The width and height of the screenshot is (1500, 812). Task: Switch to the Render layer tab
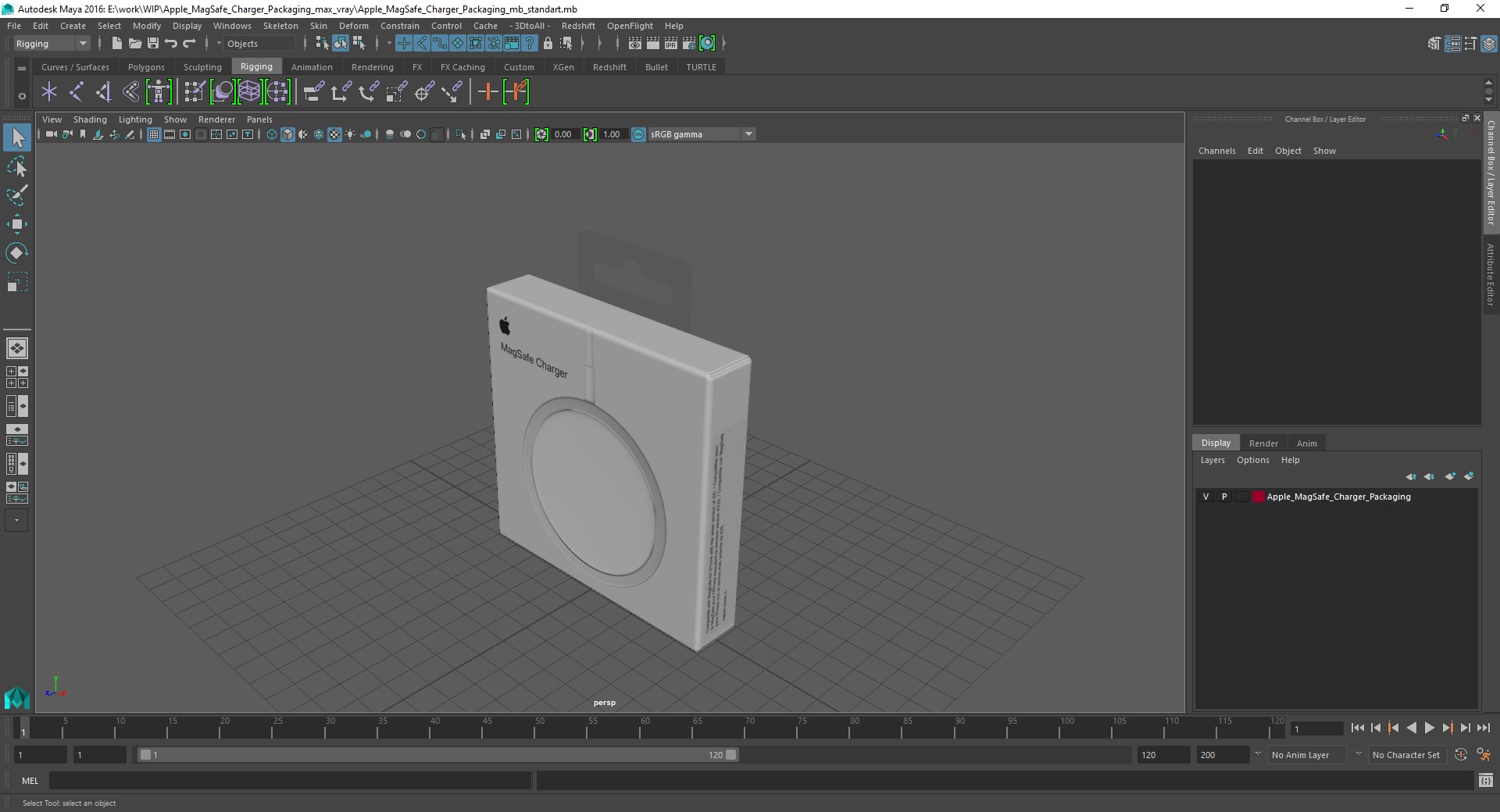pyautogui.click(x=1263, y=443)
